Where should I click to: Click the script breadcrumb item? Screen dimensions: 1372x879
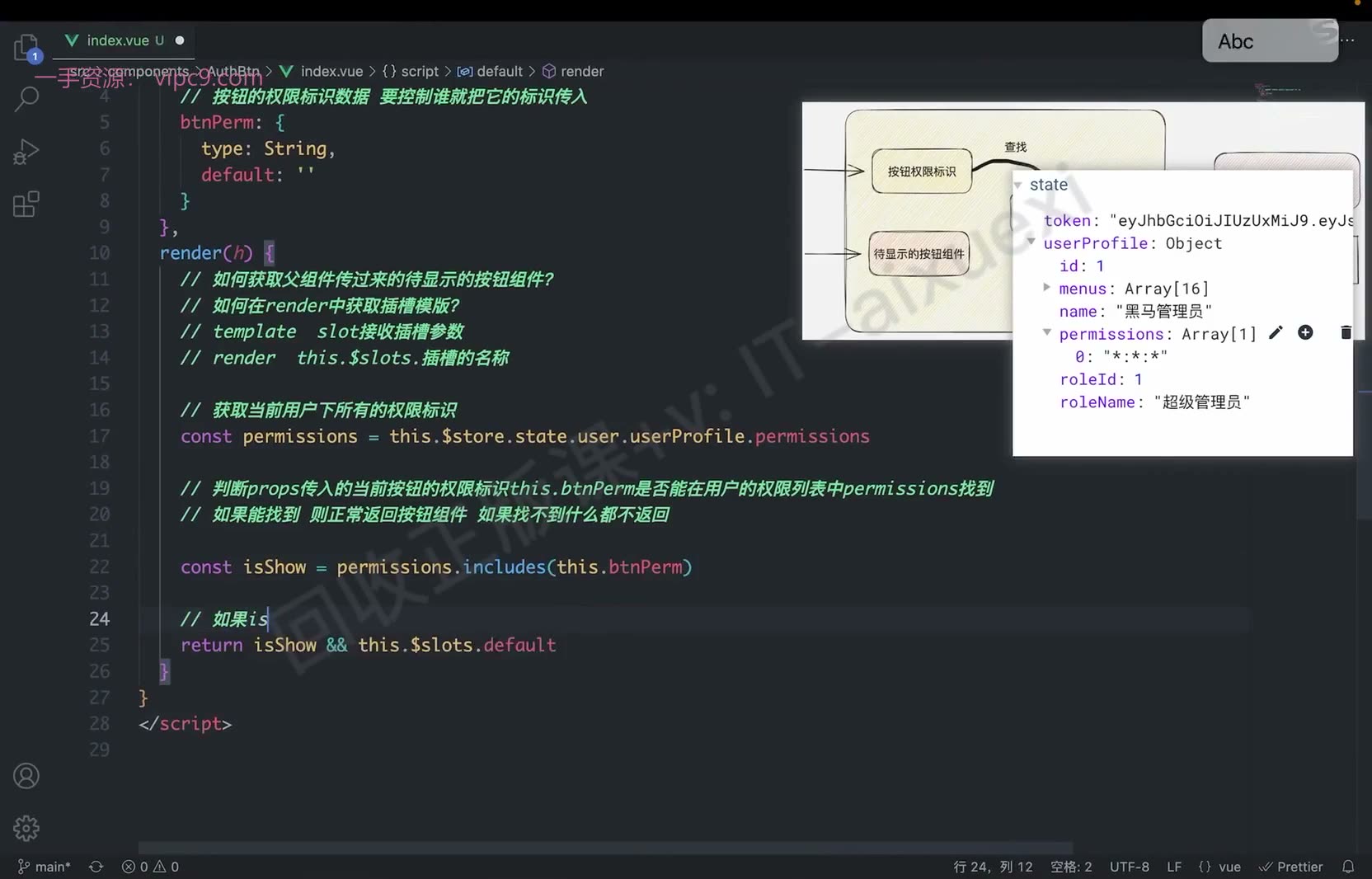[411, 72]
